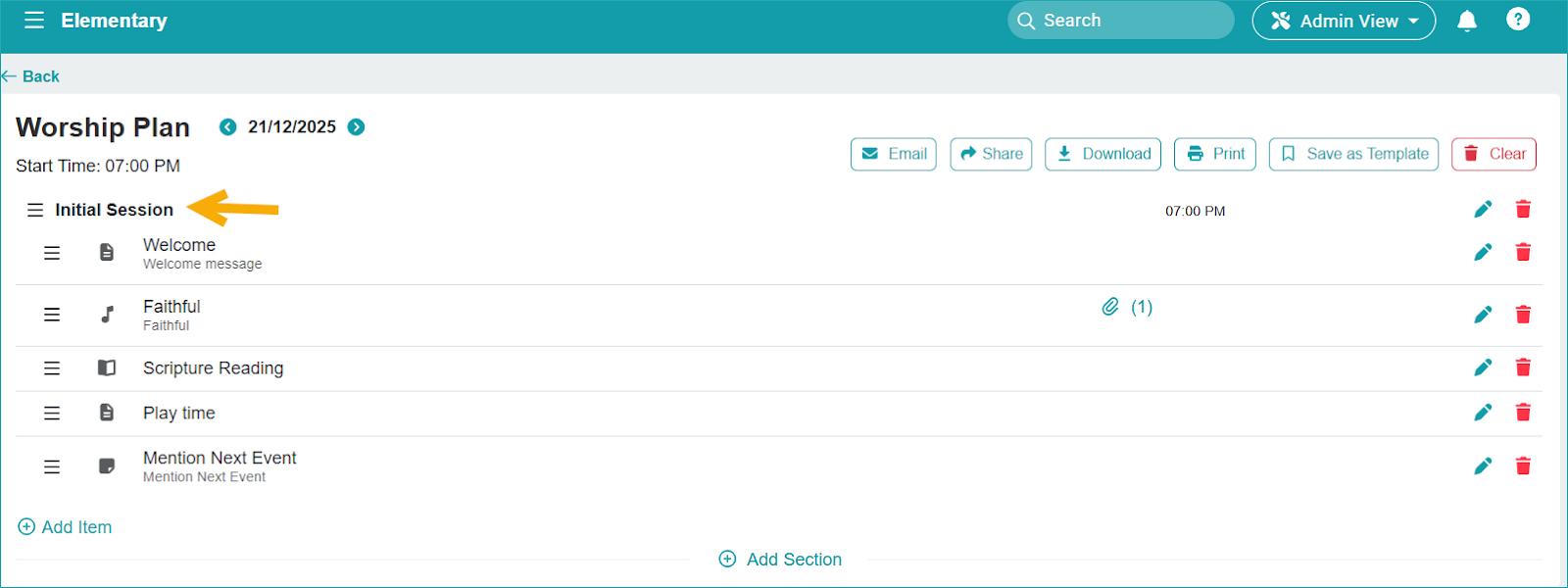The image size is (1568, 588).
Task: Go to previous date with left arrow
Action: (227, 127)
